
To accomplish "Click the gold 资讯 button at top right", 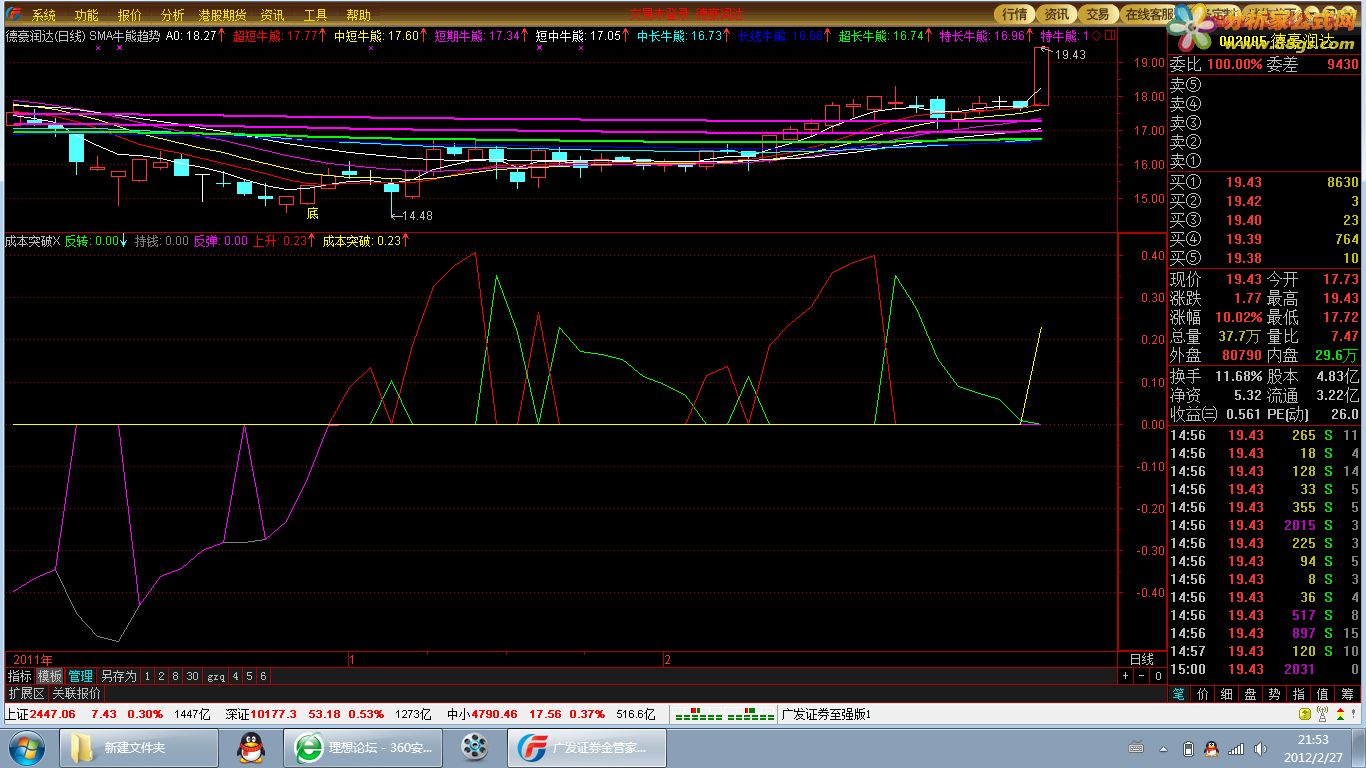I will pos(1057,14).
